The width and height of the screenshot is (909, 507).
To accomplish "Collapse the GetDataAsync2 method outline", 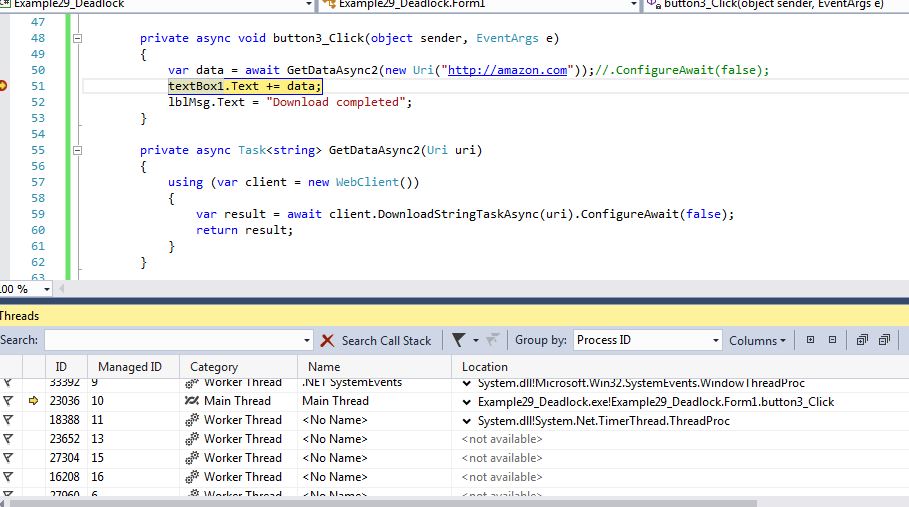I will pyautogui.click(x=77, y=151).
